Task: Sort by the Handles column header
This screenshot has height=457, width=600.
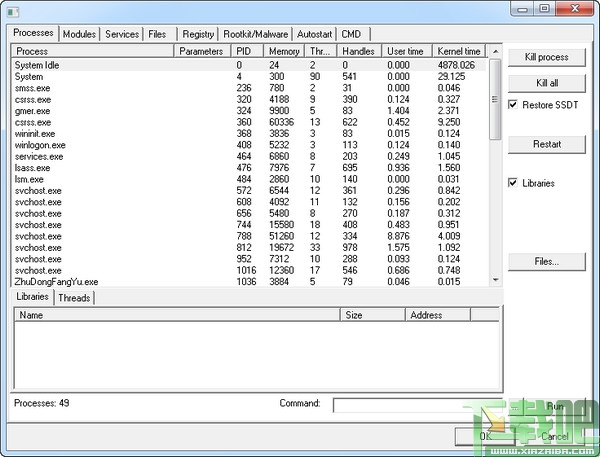Action: [359, 51]
